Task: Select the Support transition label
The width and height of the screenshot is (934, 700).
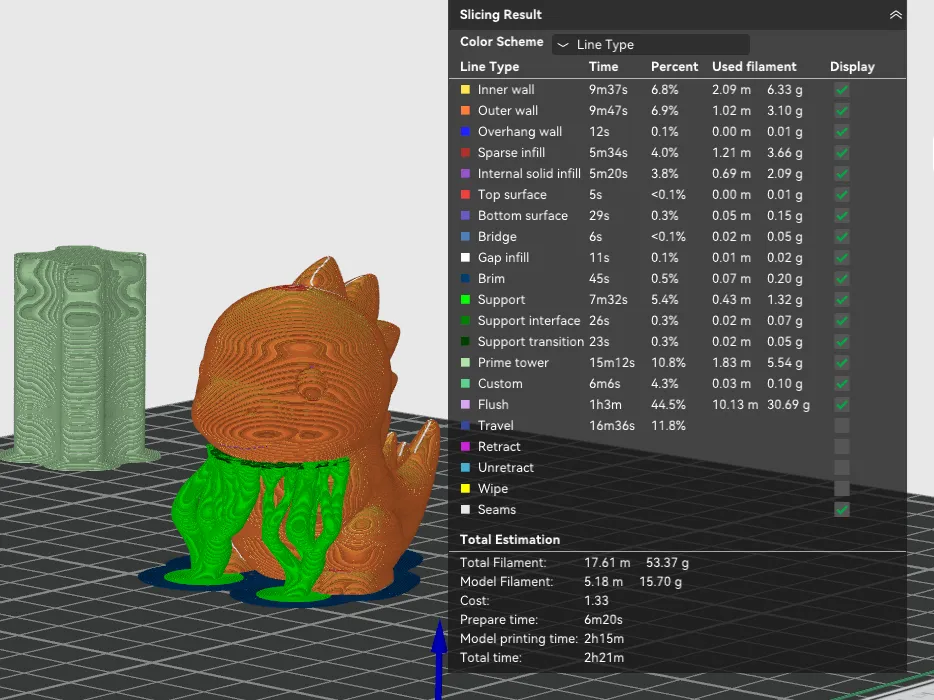Action: [x=531, y=341]
